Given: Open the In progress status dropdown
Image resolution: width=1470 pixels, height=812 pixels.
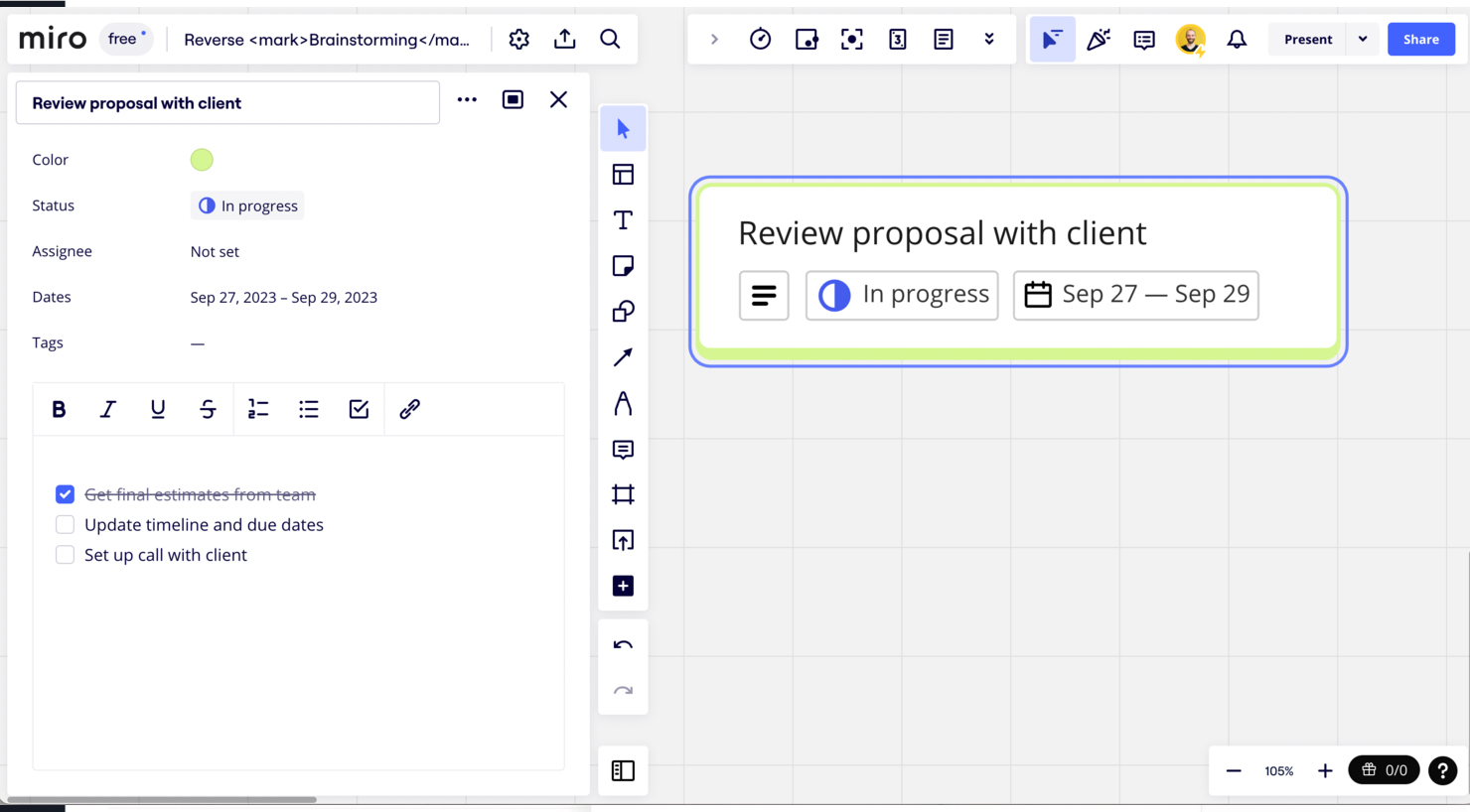Looking at the screenshot, I should point(247,205).
